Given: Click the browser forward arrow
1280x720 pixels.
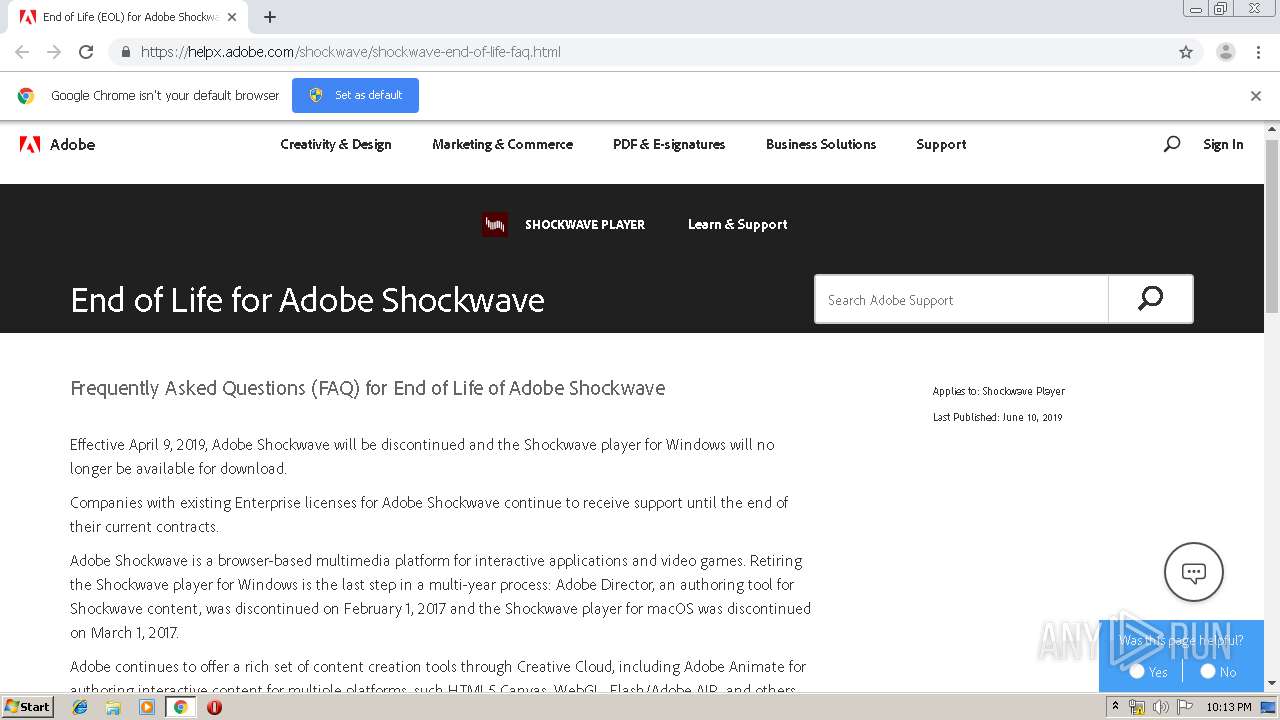Looking at the screenshot, I should point(54,52).
